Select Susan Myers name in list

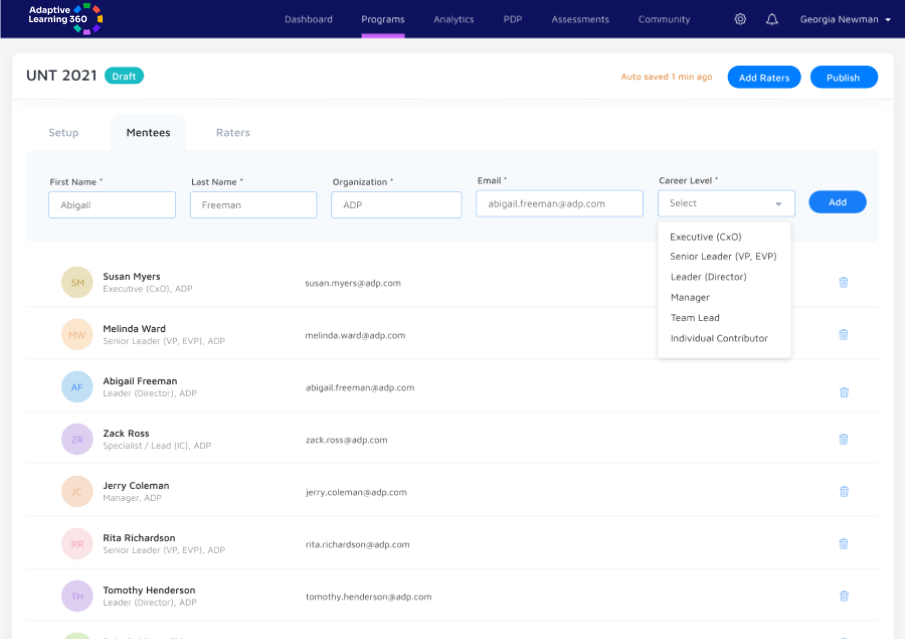pyautogui.click(x=132, y=276)
